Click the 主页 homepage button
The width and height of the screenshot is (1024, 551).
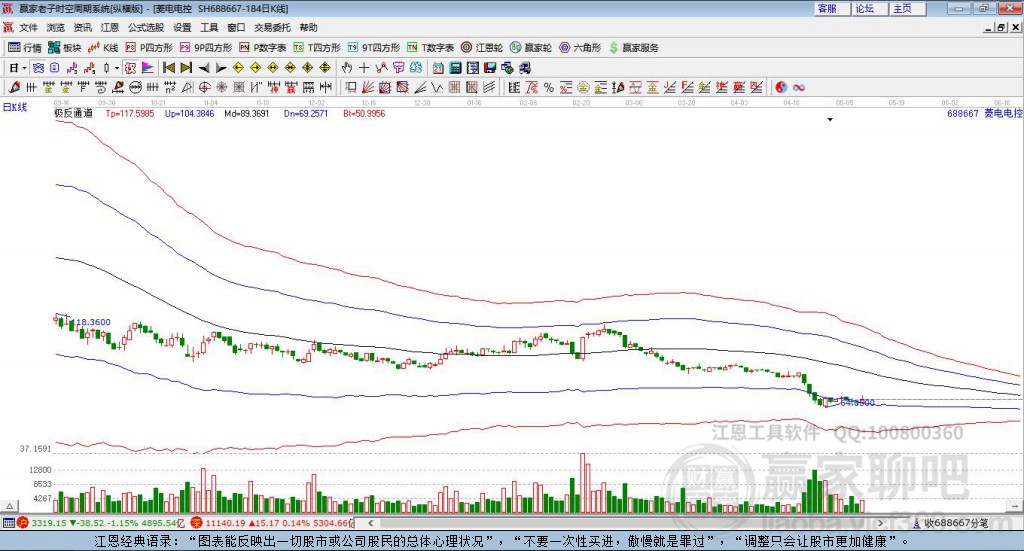click(908, 8)
